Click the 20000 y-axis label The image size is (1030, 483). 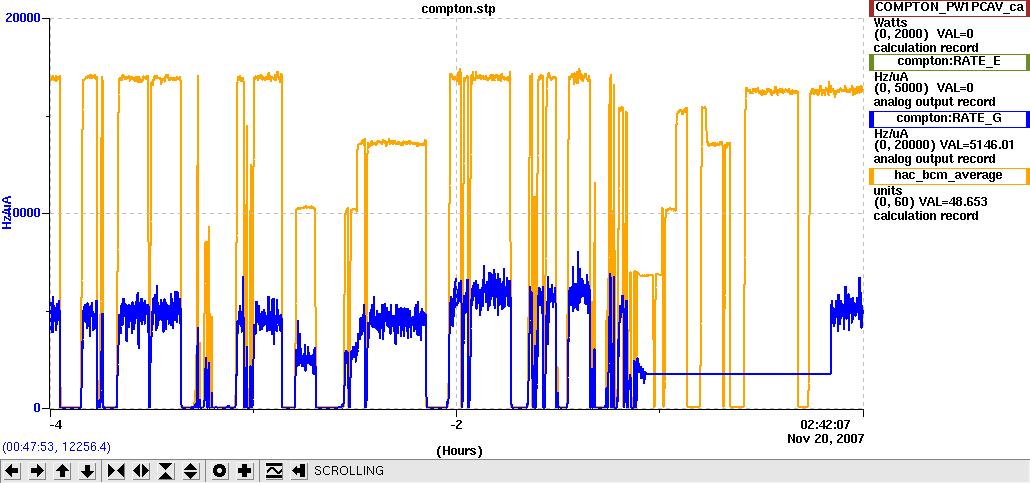tap(24, 18)
